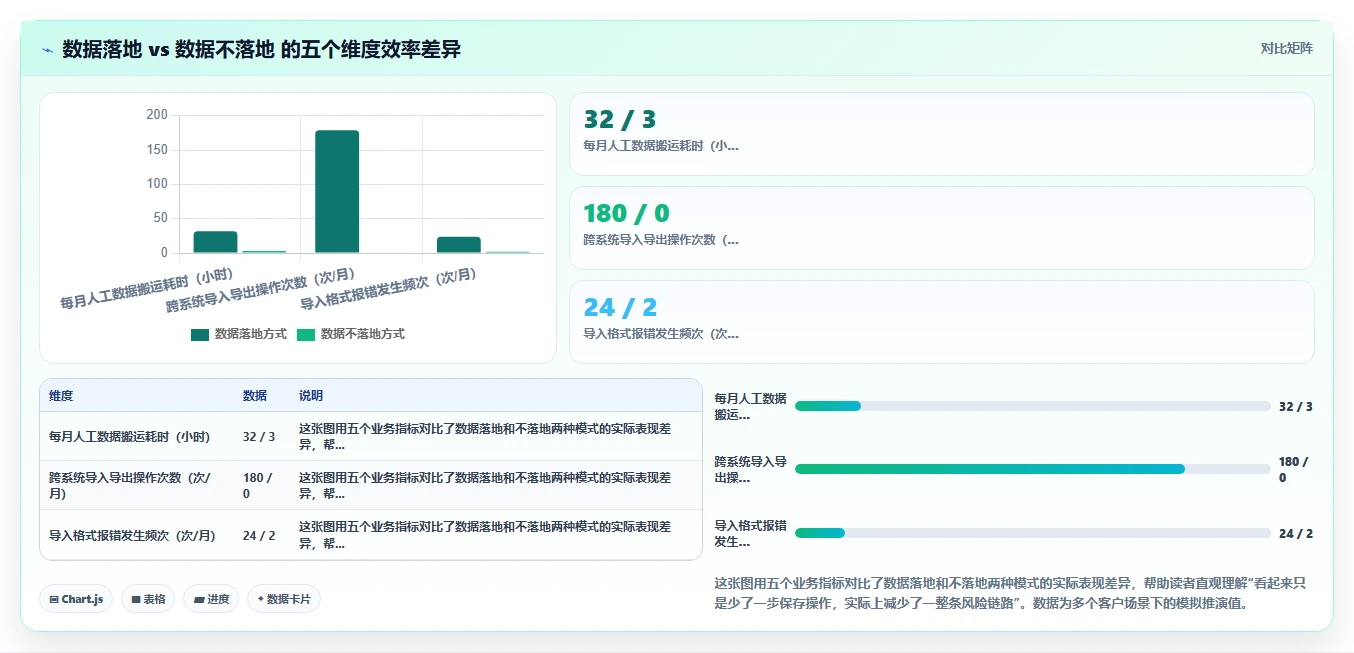Toggle the 数据落地方式 legend entry

tap(239, 334)
